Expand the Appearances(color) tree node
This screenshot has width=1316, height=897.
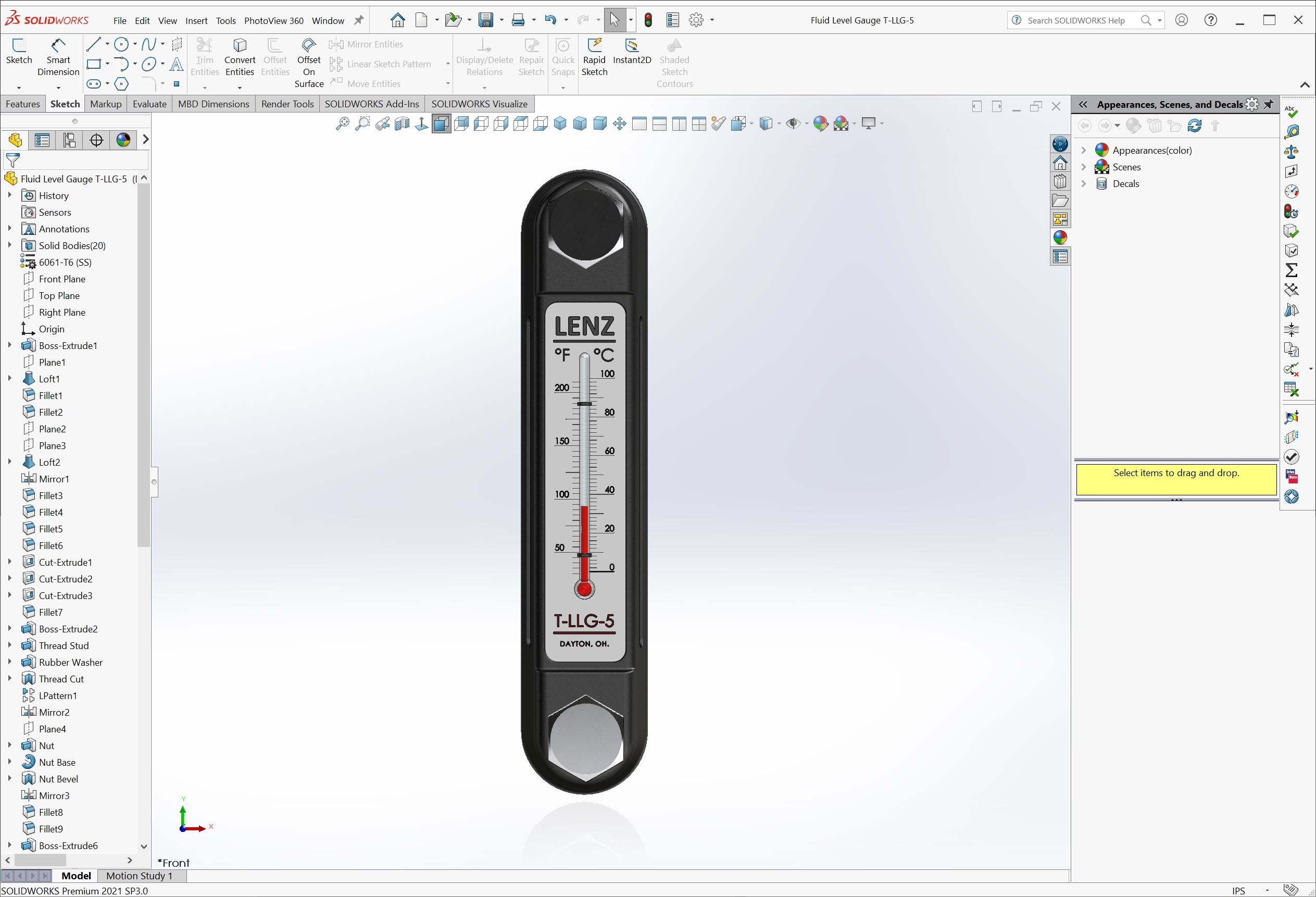click(1083, 150)
